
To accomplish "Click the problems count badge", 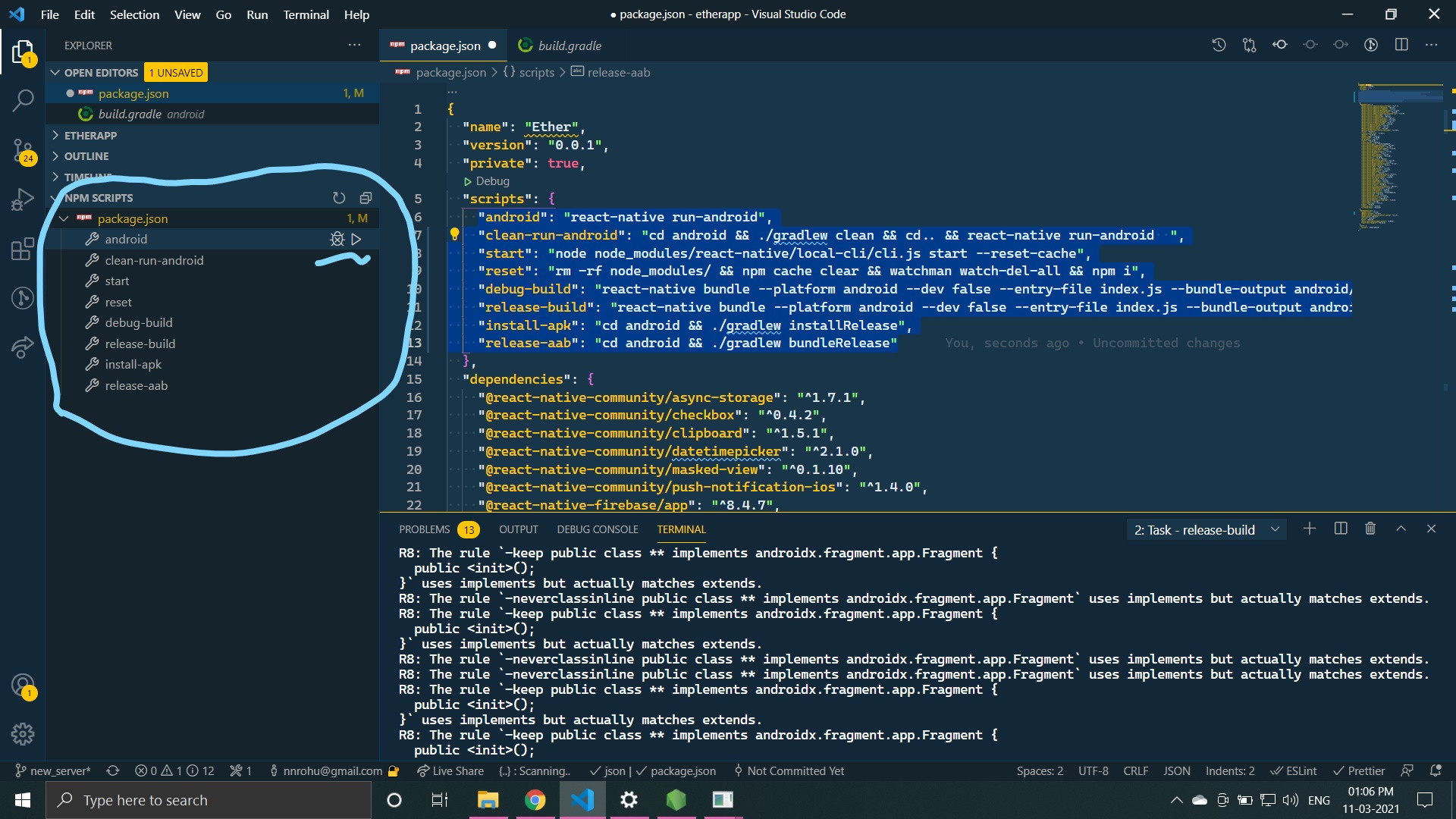I will click(468, 529).
